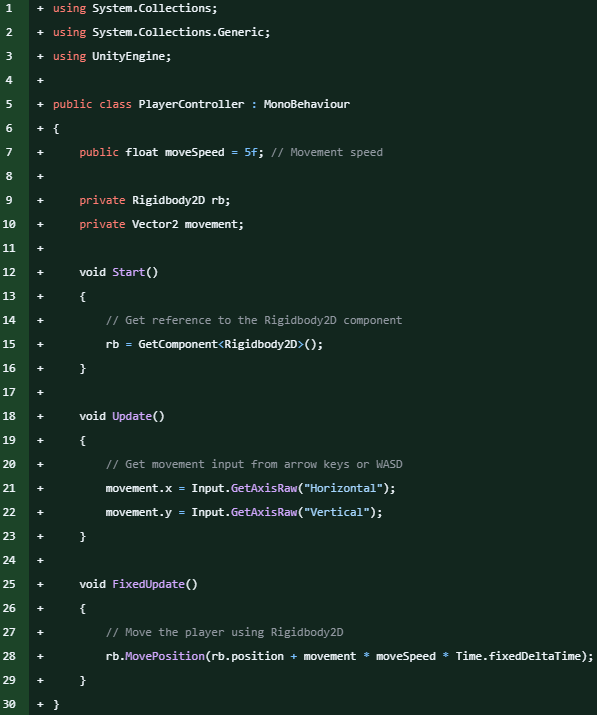Viewport: 597px width, 715px height.
Task: Click line number 18 in the gutter
Action: 9,416
